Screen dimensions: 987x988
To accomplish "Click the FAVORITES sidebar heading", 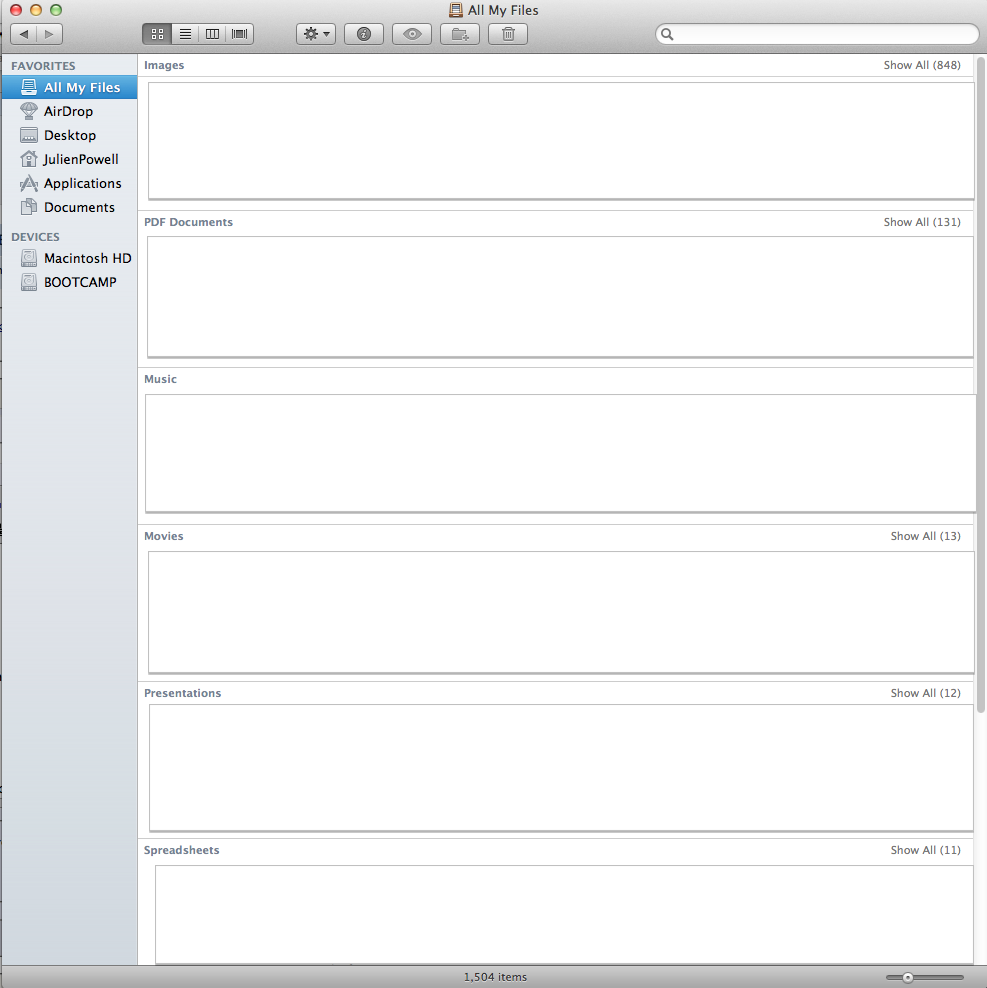I will tap(43, 66).
